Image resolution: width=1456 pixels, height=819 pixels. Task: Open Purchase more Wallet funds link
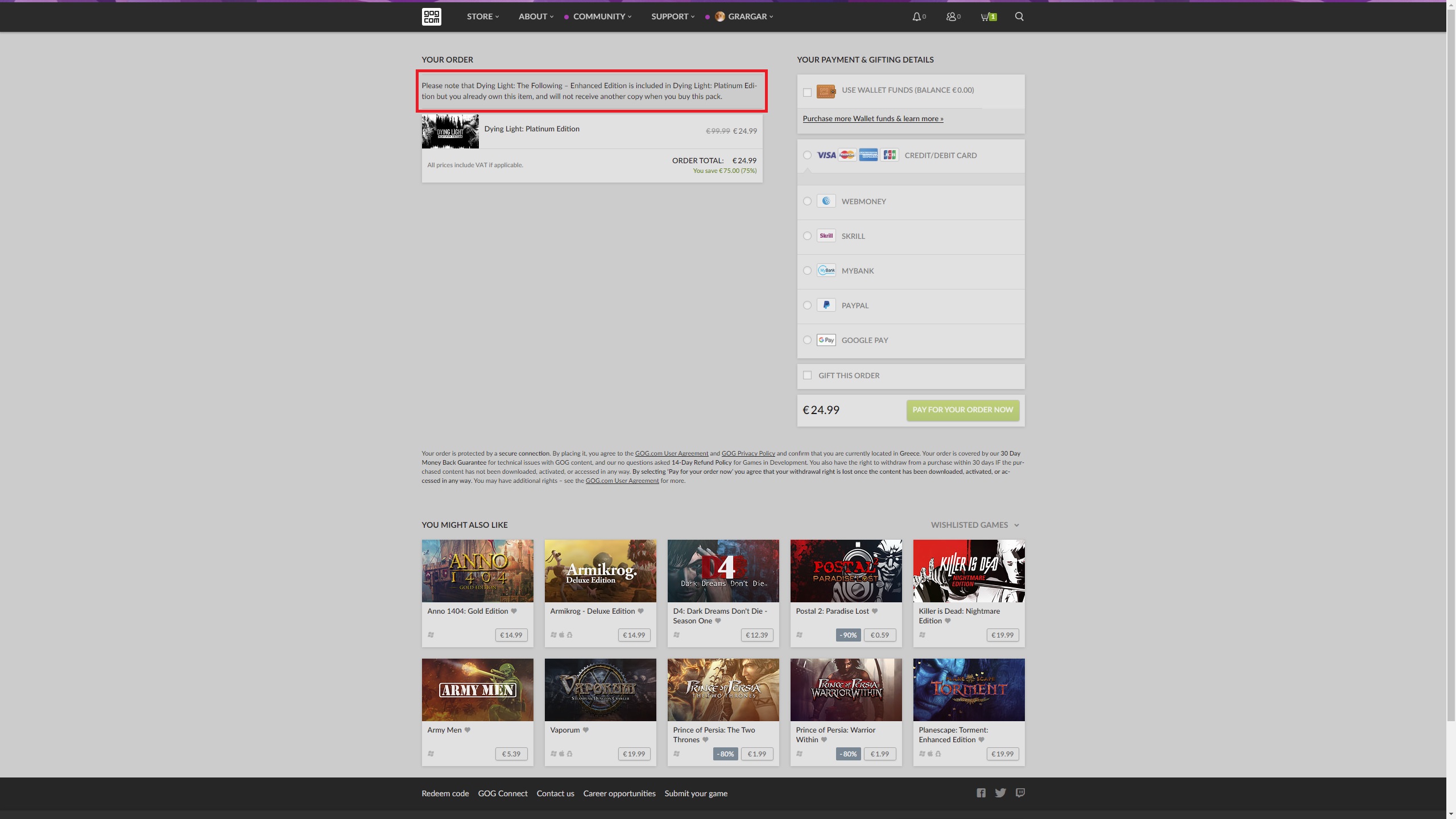(x=872, y=118)
